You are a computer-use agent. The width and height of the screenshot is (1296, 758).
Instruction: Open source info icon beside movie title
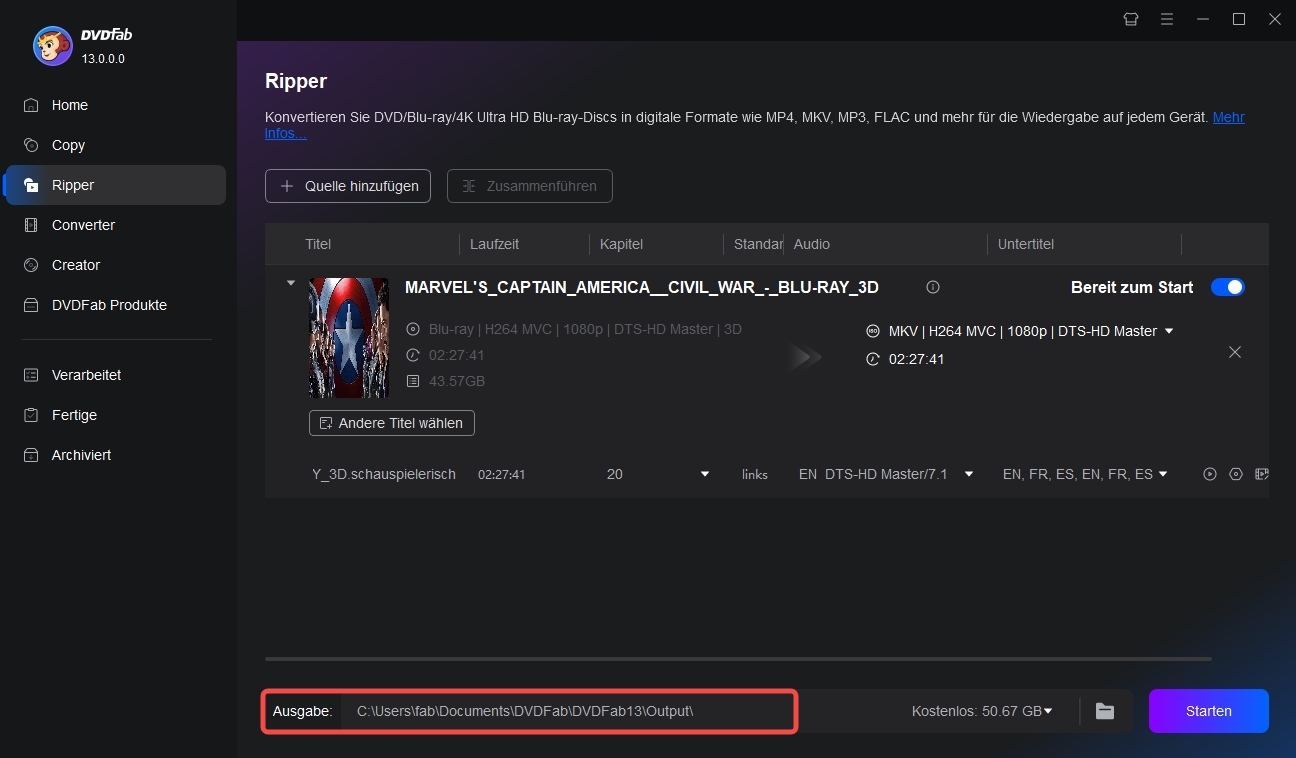(x=933, y=287)
